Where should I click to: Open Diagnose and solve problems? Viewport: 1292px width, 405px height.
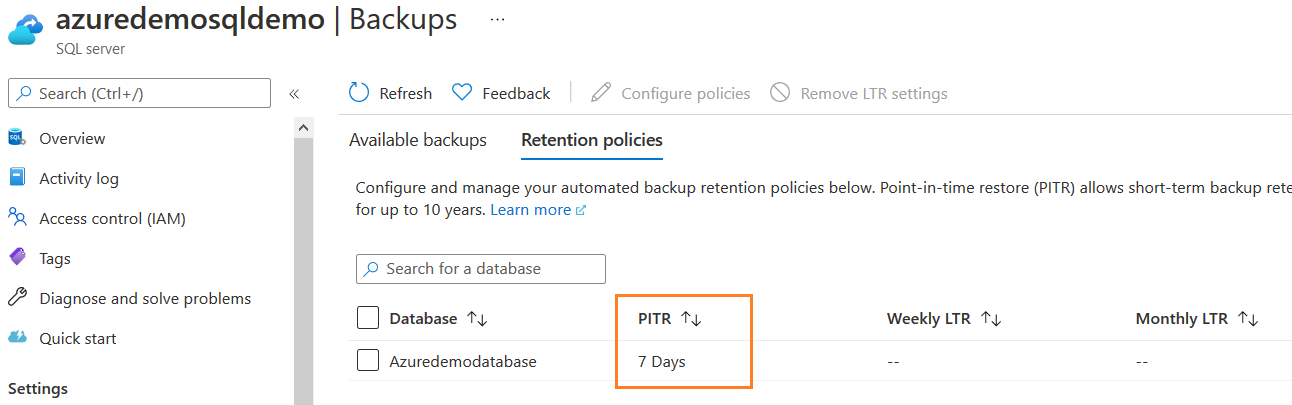tap(145, 299)
